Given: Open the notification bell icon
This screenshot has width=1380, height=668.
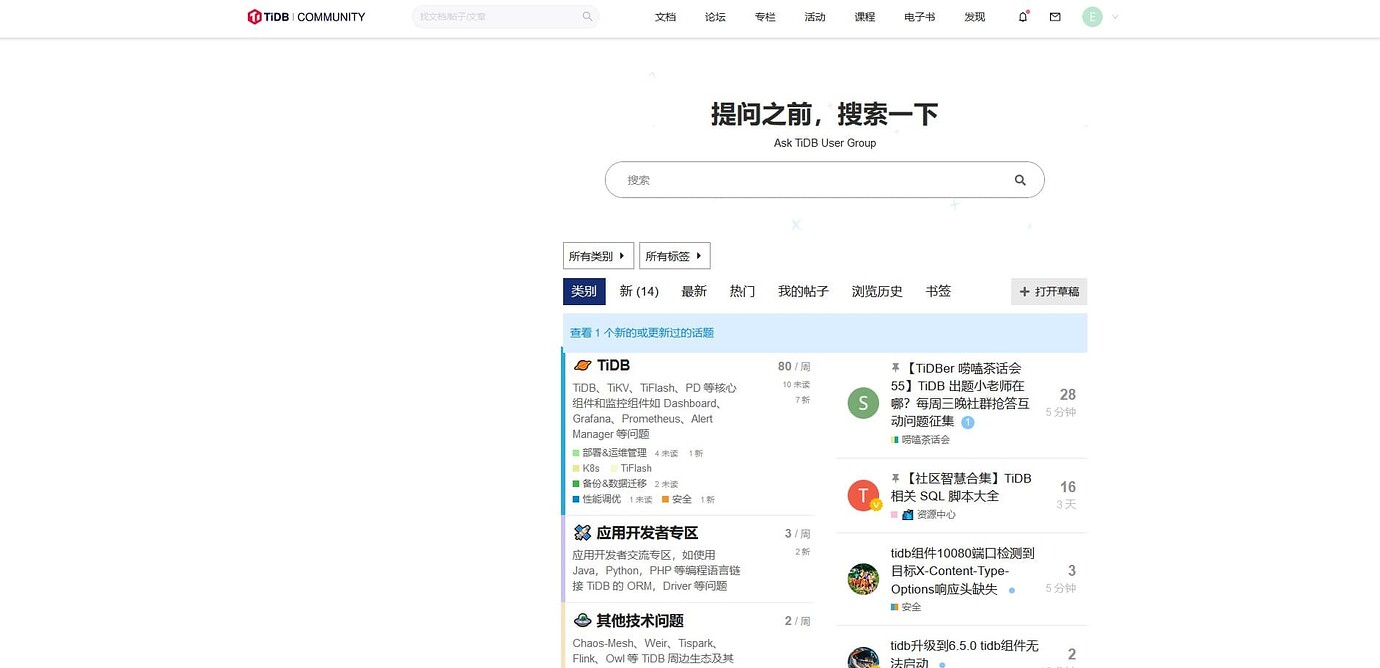Looking at the screenshot, I should (x=1023, y=17).
